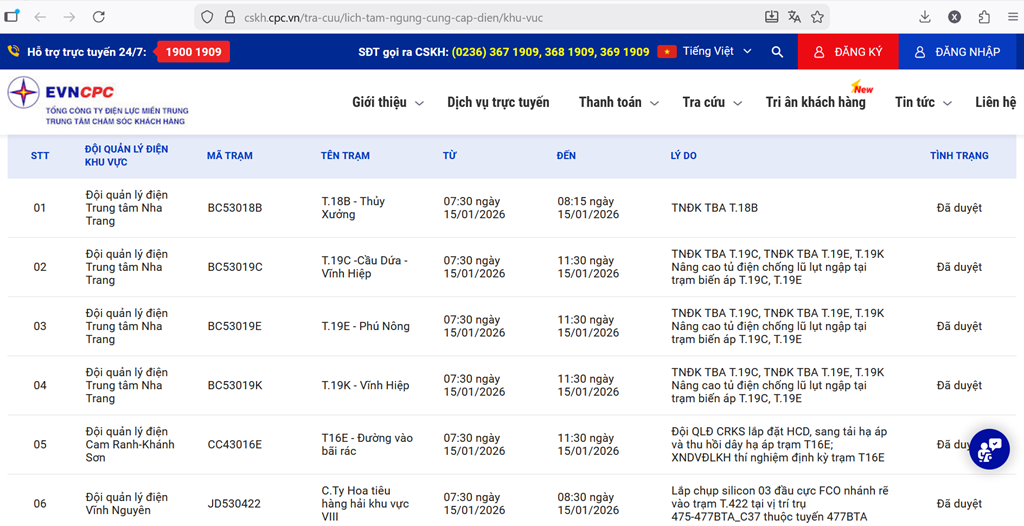Open the Dịch vụ trực tuyến menu item

pyautogui.click(x=498, y=102)
